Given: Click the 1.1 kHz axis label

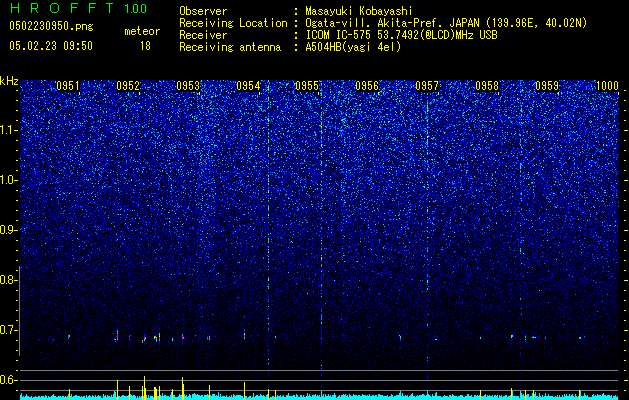Looking at the screenshot, I should 8,130.
